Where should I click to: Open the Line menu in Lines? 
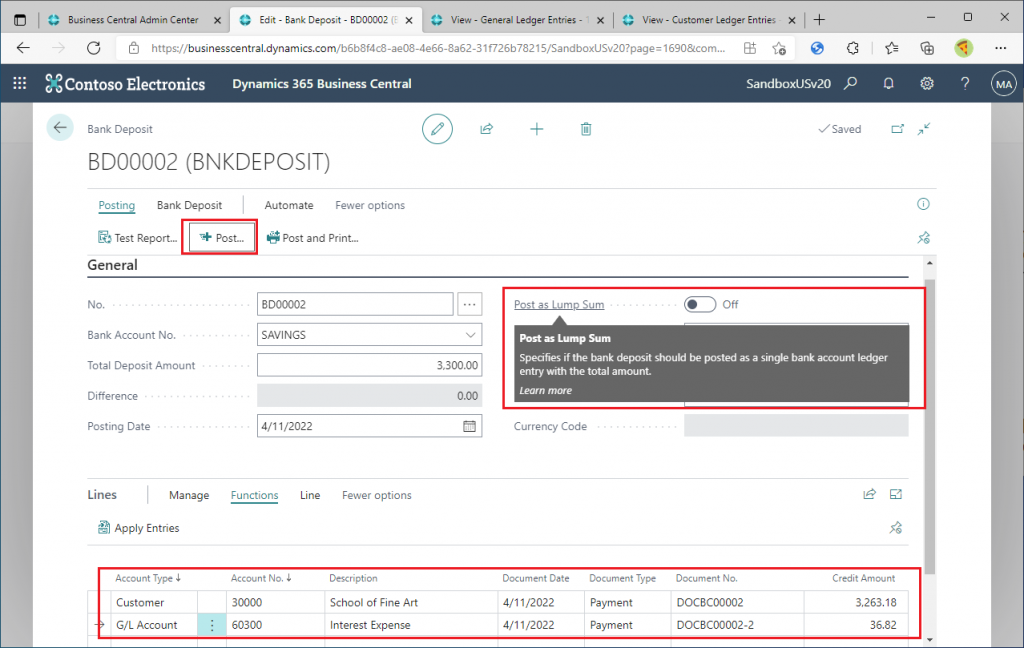(x=310, y=495)
